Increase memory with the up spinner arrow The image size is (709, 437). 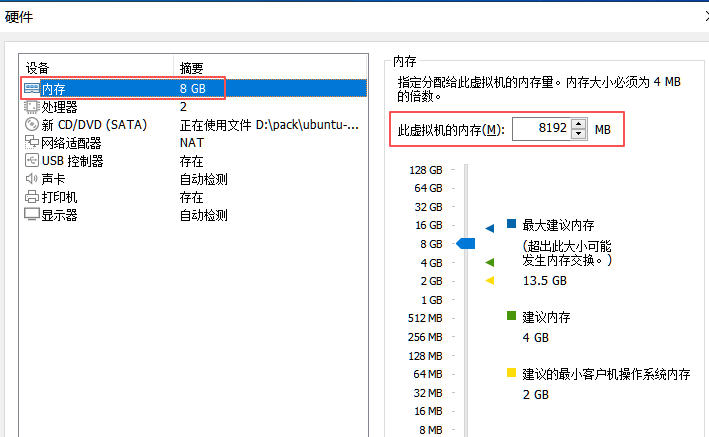[579, 123]
